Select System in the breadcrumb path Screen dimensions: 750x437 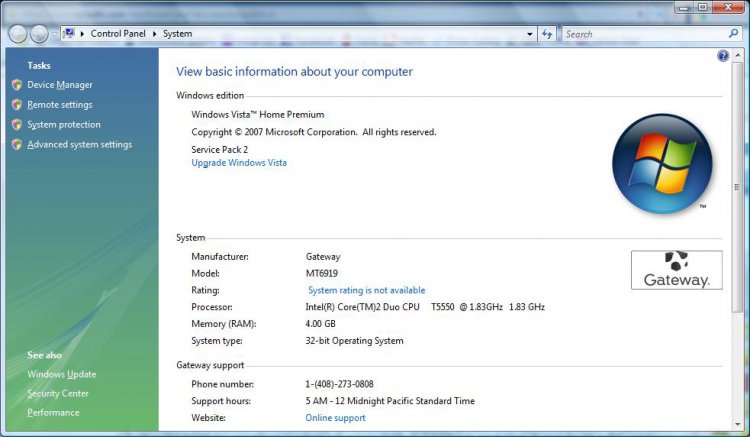point(177,34)
